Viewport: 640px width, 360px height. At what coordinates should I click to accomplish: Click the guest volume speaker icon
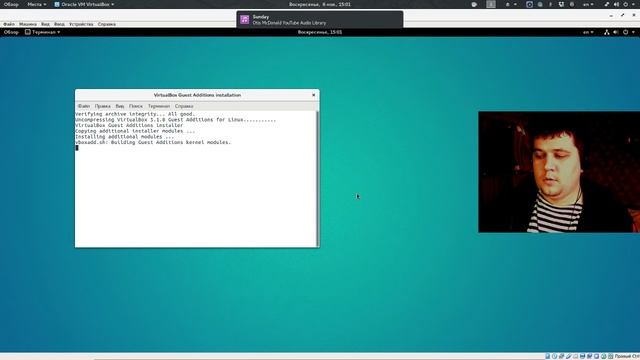(x=616, y=32)
